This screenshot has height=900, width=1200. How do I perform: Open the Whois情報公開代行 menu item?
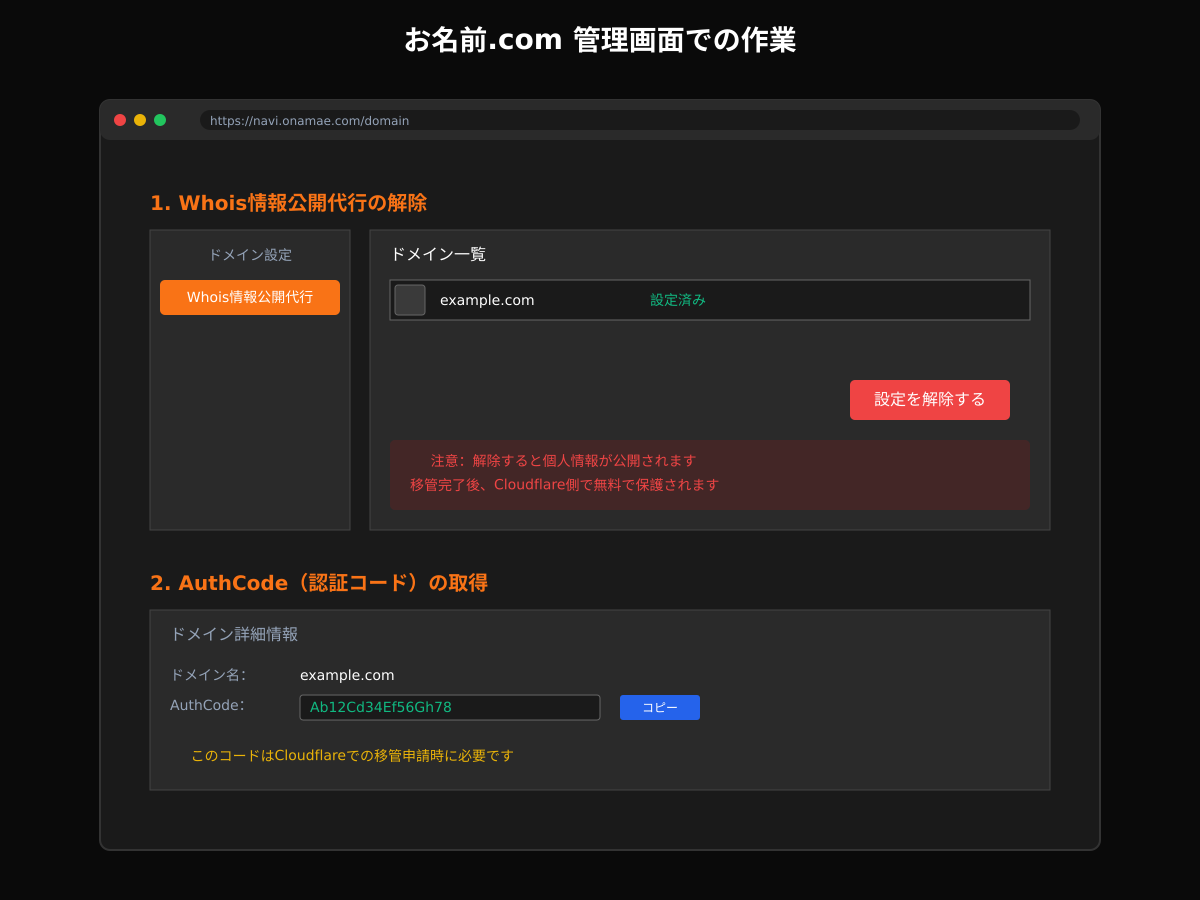(250, 297)
